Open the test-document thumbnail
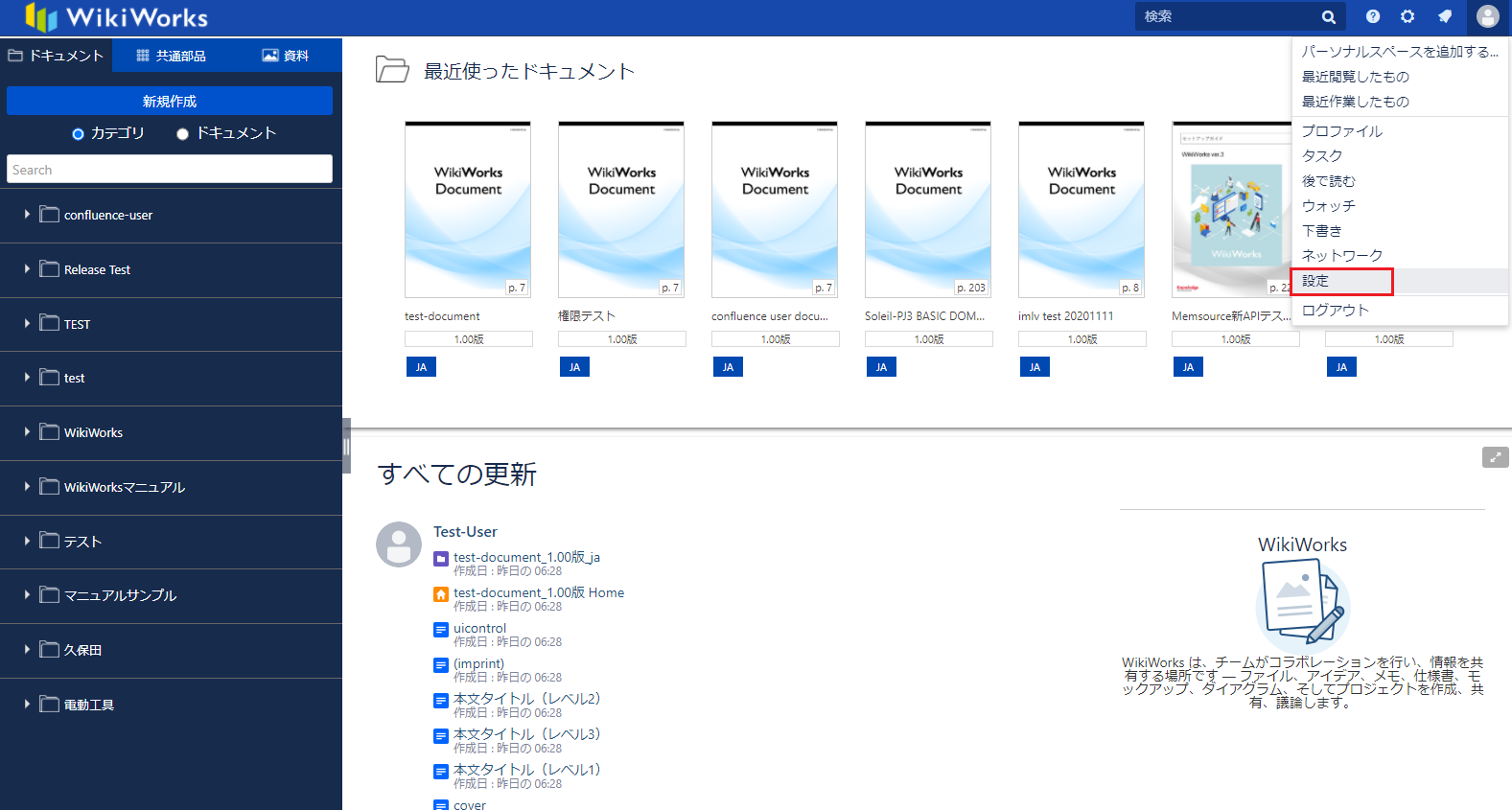This screenshot has height=810, width=1512. pos(468,210)
